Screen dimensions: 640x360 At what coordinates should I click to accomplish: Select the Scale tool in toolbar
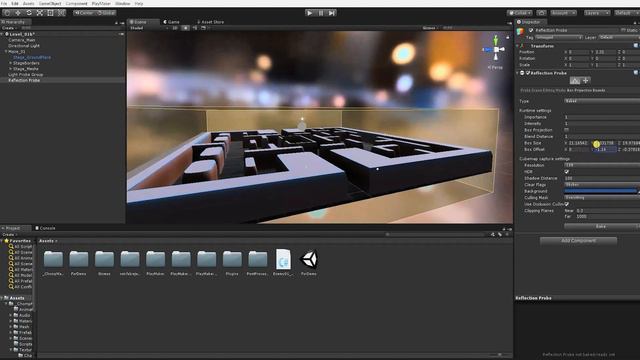40,13
